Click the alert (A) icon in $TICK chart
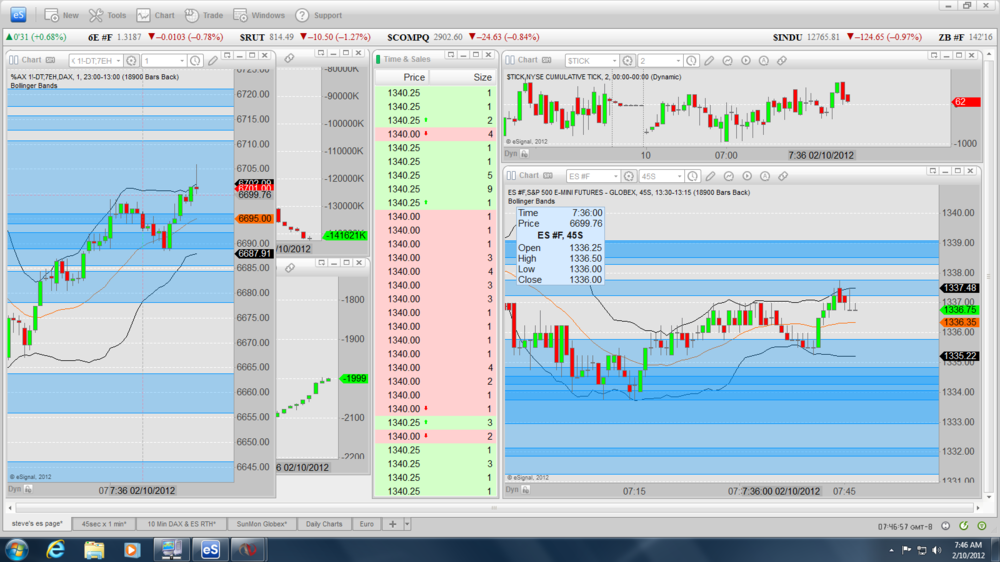Image resolution: width=1000 pixels, height=562 pixels. 763,61
